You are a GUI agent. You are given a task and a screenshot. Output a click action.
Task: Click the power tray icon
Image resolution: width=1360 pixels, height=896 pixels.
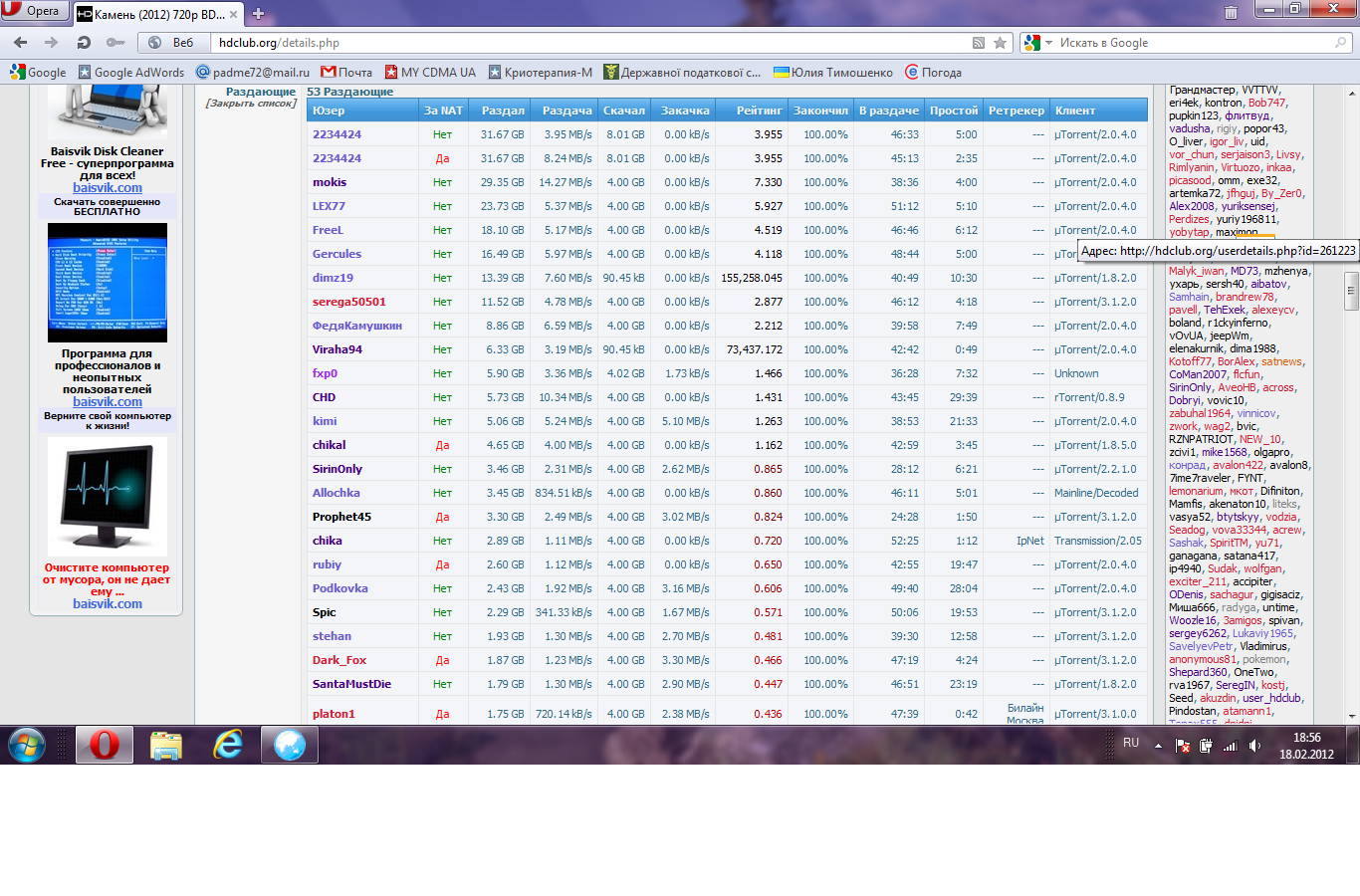pyautogui.click(x=1207, y=746)
